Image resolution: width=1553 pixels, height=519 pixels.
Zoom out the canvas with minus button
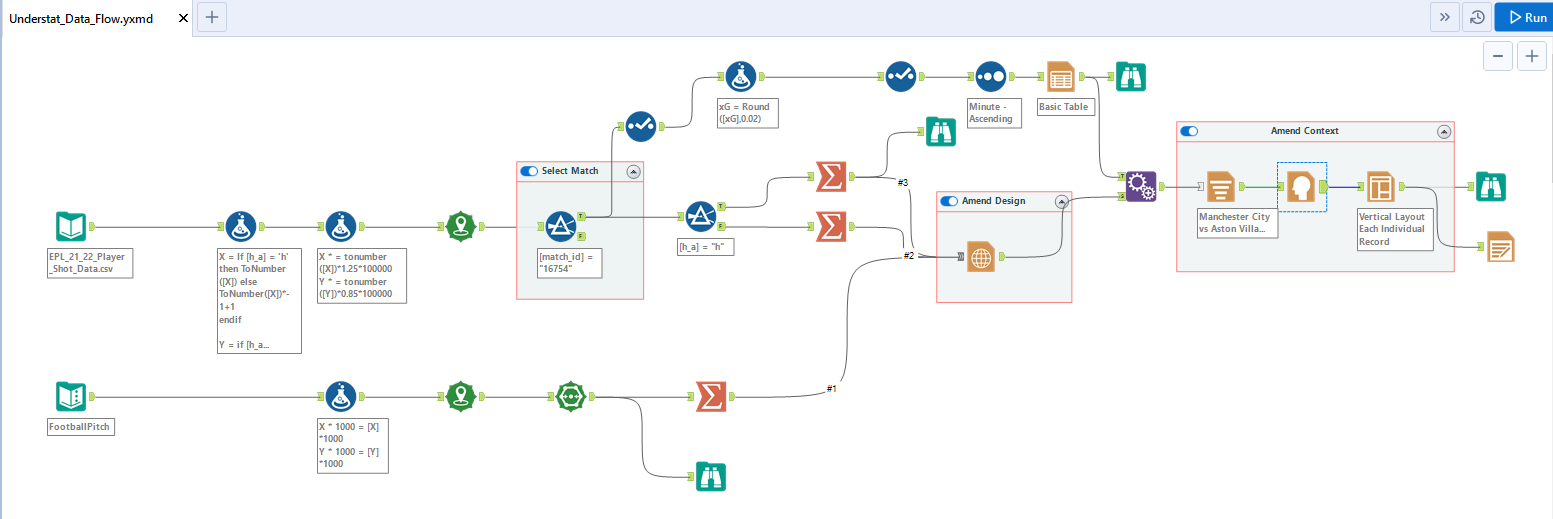click(x=1497, y=57)
